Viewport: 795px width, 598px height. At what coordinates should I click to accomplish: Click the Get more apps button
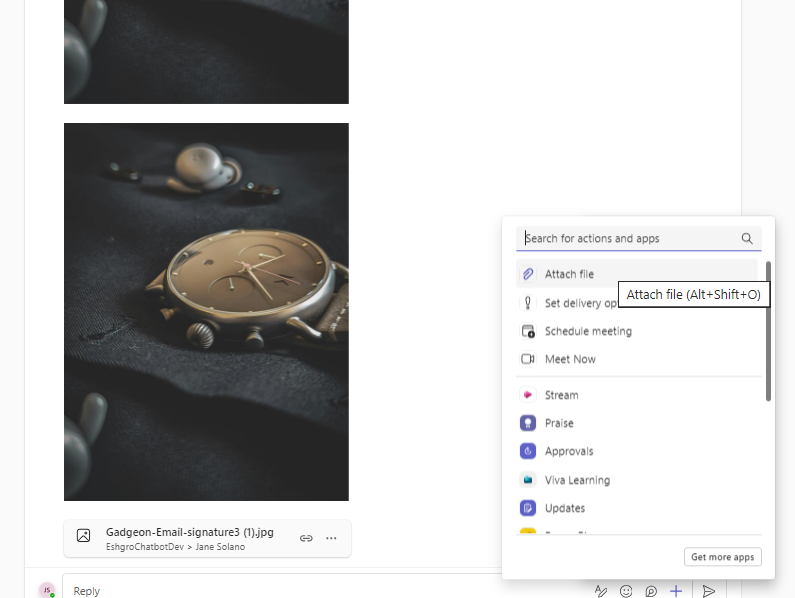point(722,557)
